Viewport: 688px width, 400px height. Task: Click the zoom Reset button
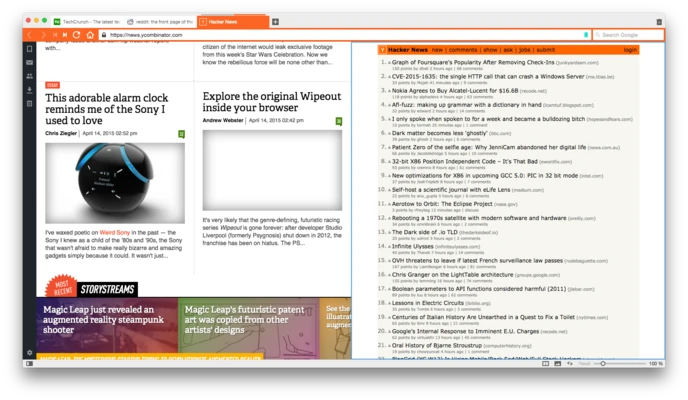click(x=584, y=364)
